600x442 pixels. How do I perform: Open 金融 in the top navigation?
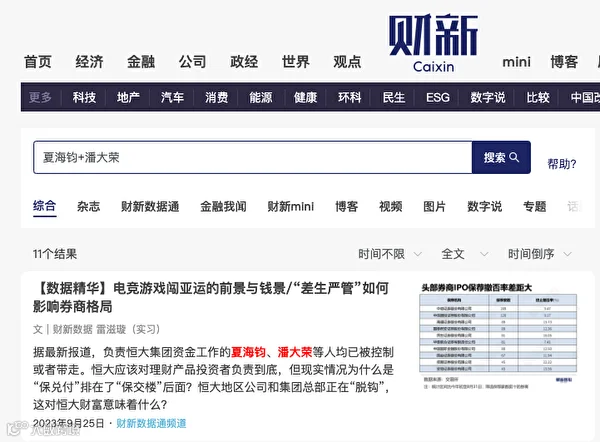tap(141, 62)
